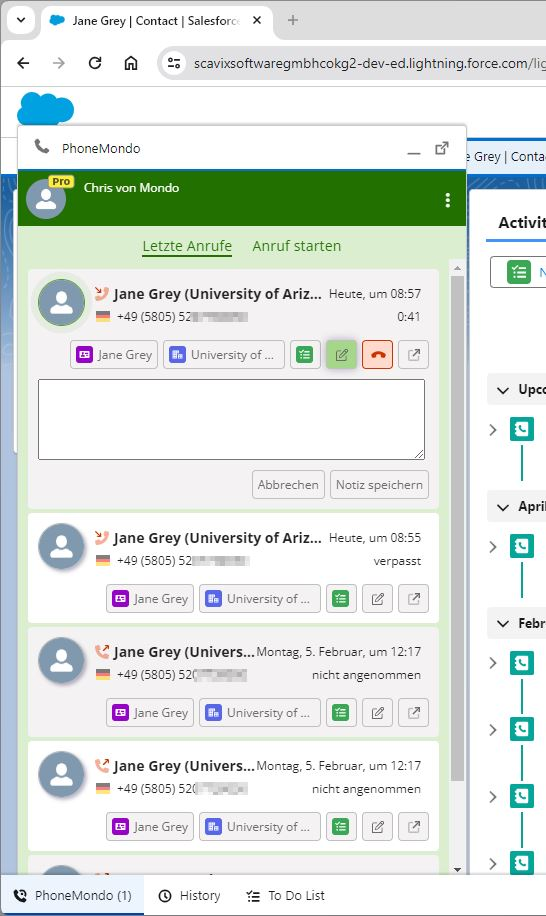Create a task for the missed 08:55 call
This screenshot has width=546, height=916.
341,599
